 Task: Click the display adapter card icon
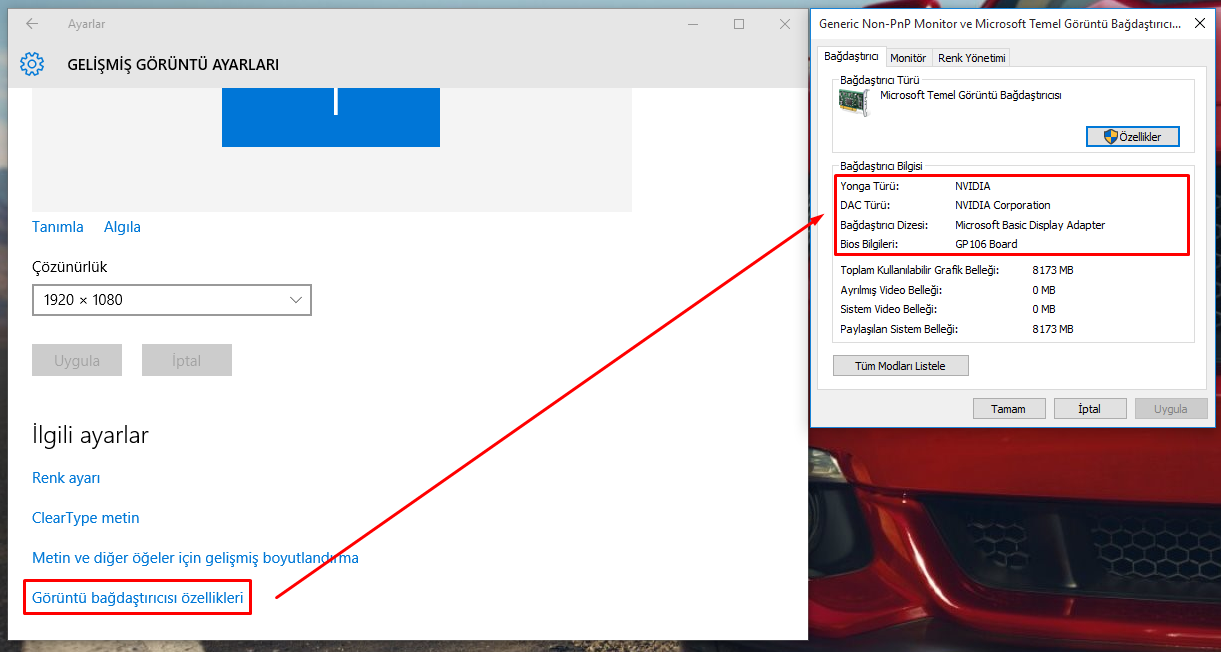point(855,101)
